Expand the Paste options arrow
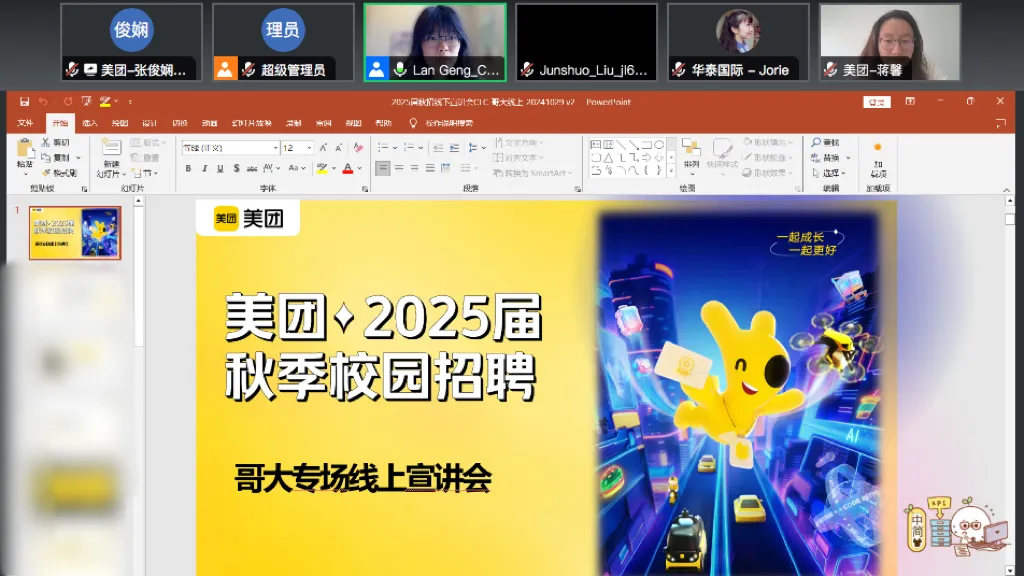 [25, 173]
